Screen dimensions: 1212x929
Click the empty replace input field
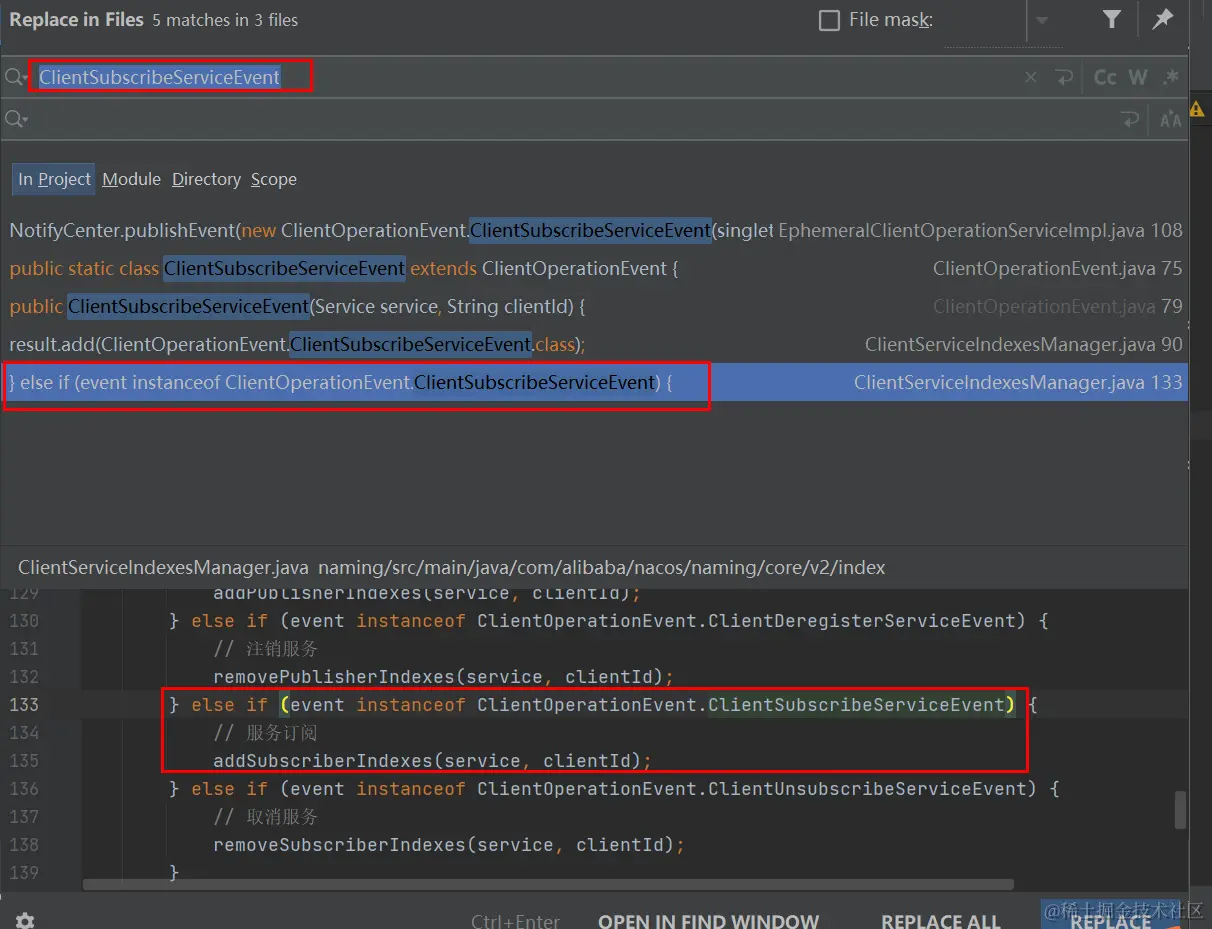point(570,119)
